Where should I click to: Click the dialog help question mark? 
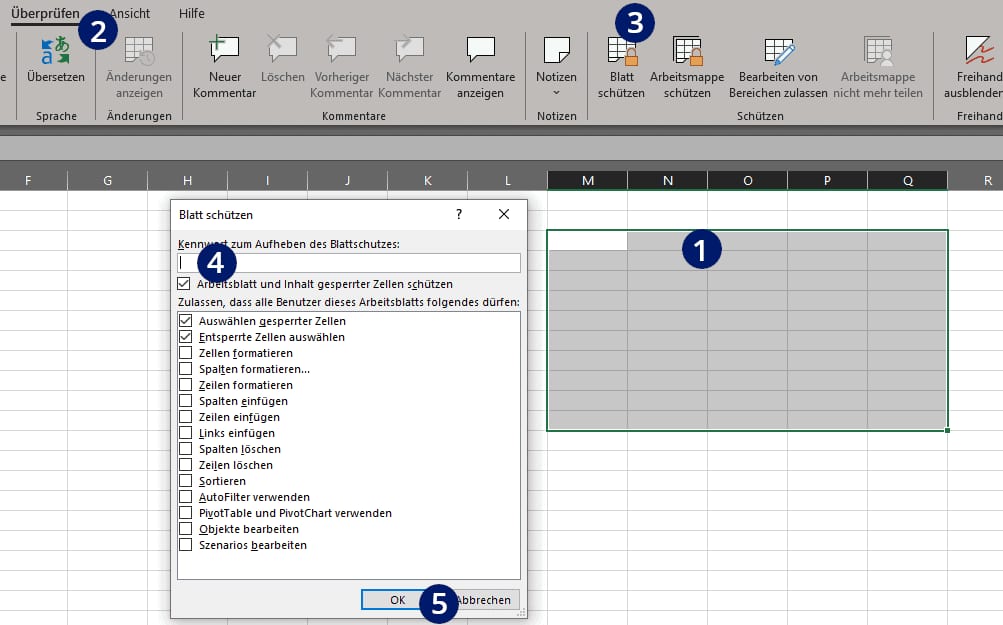pos(459,214)
